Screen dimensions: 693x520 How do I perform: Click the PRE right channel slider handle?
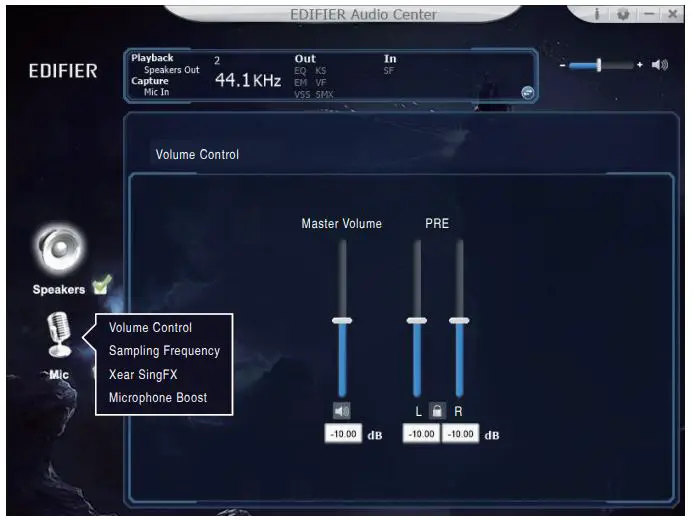click(459, 321)
